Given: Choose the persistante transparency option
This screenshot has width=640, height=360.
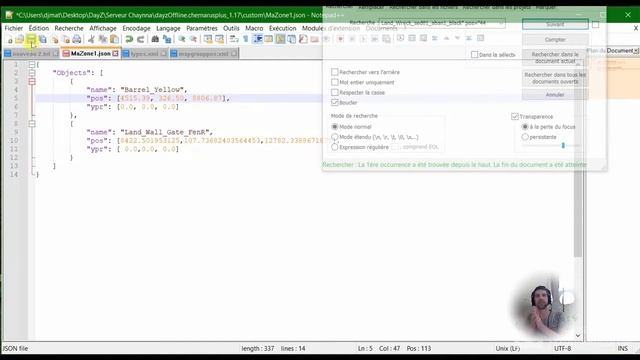Looking at the screenshot, I should click(x=525, y=137).
